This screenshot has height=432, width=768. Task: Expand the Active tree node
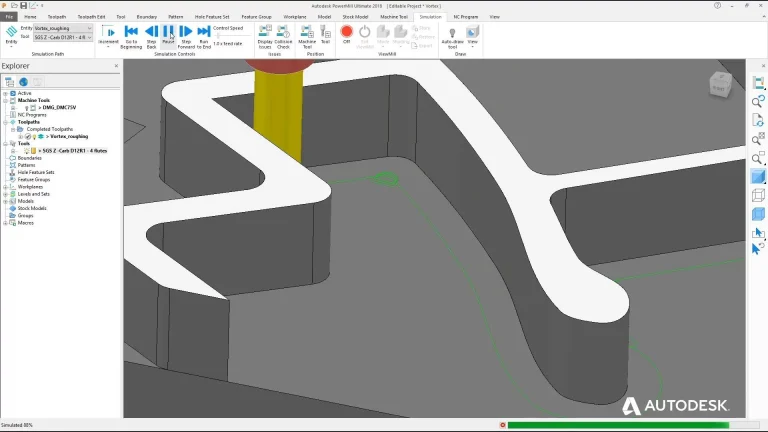[x=5, y=93]
